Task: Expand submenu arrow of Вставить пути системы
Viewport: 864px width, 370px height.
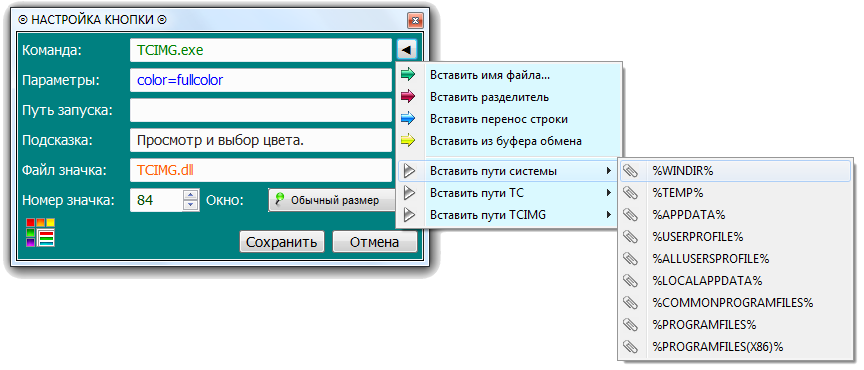Action: click(609, 171)
